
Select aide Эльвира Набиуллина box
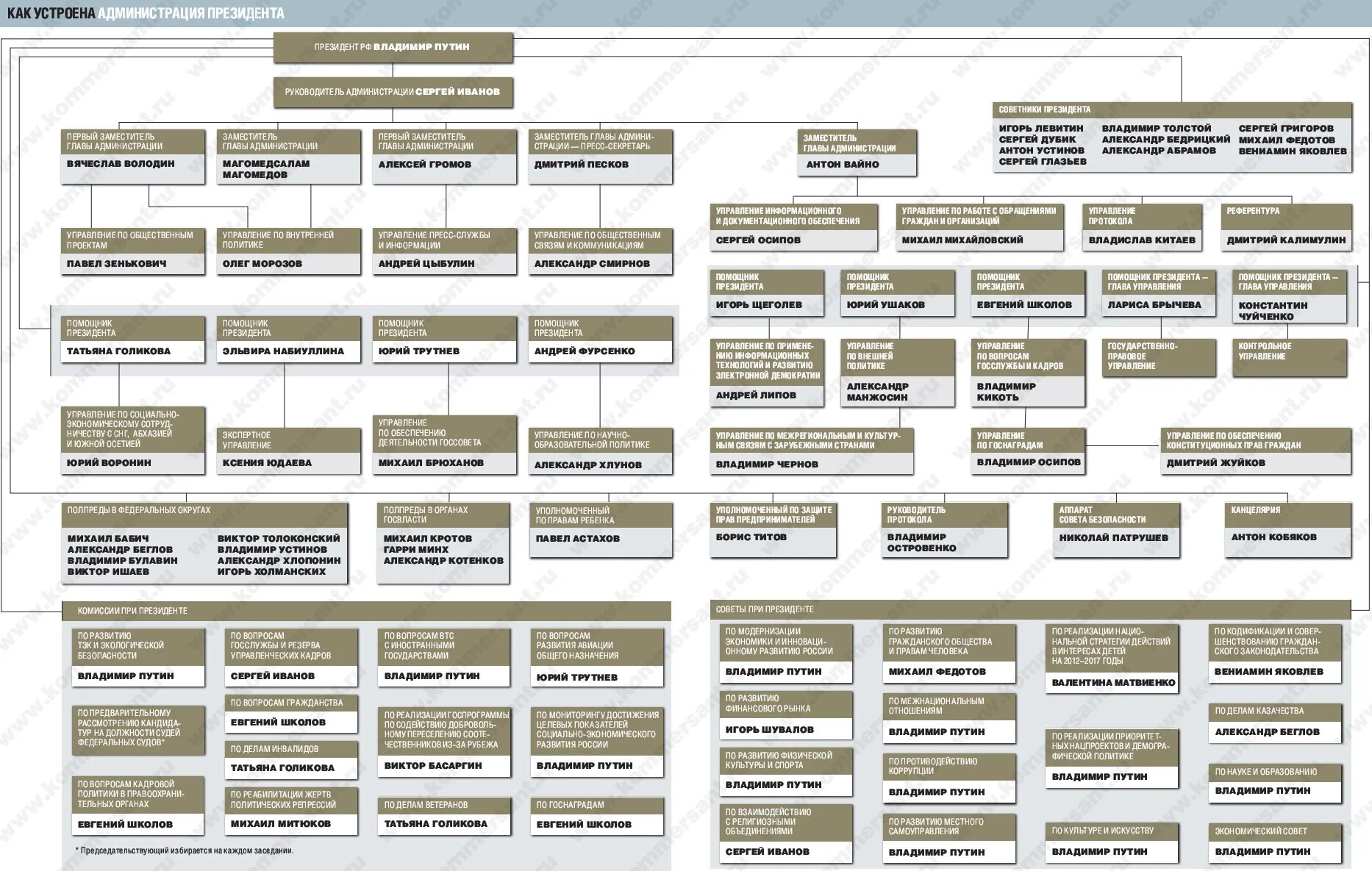289,340
